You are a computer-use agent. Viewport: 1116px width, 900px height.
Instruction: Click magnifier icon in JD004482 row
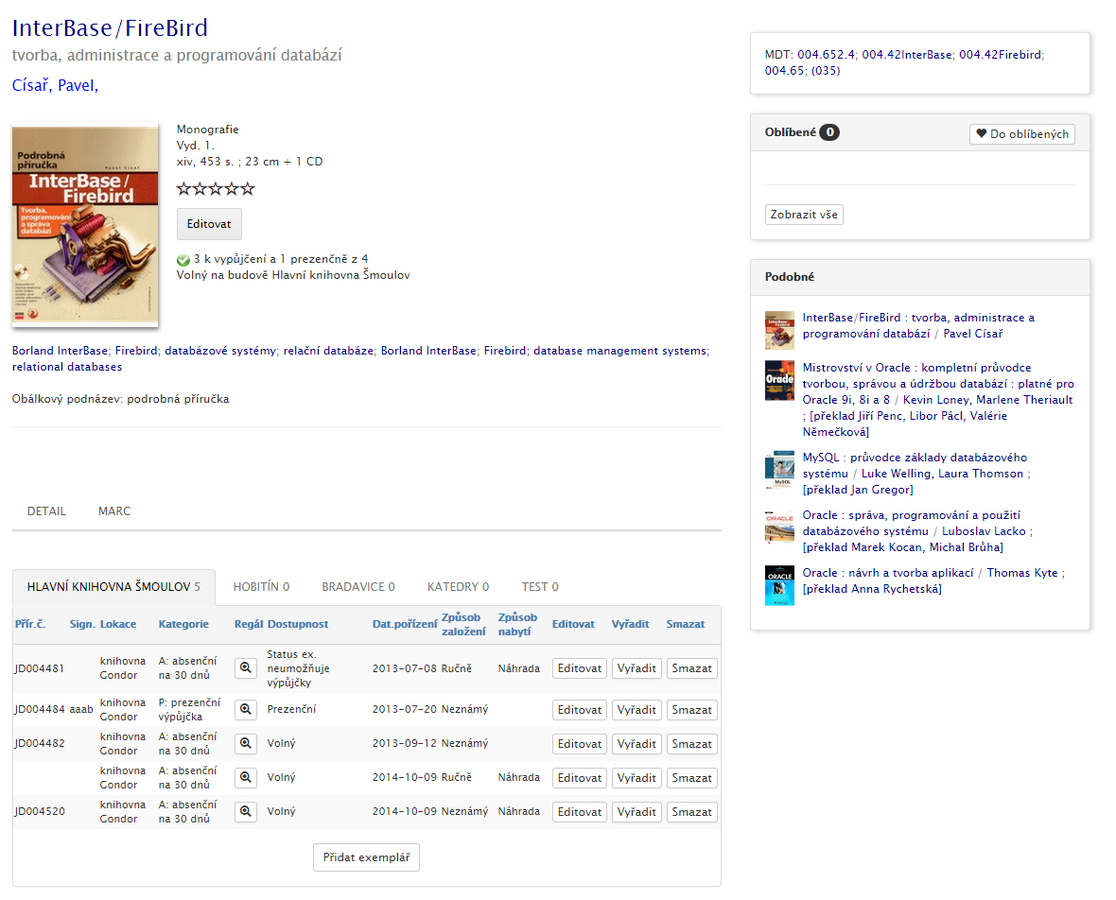pyautogui.click(x=246, y=743)
